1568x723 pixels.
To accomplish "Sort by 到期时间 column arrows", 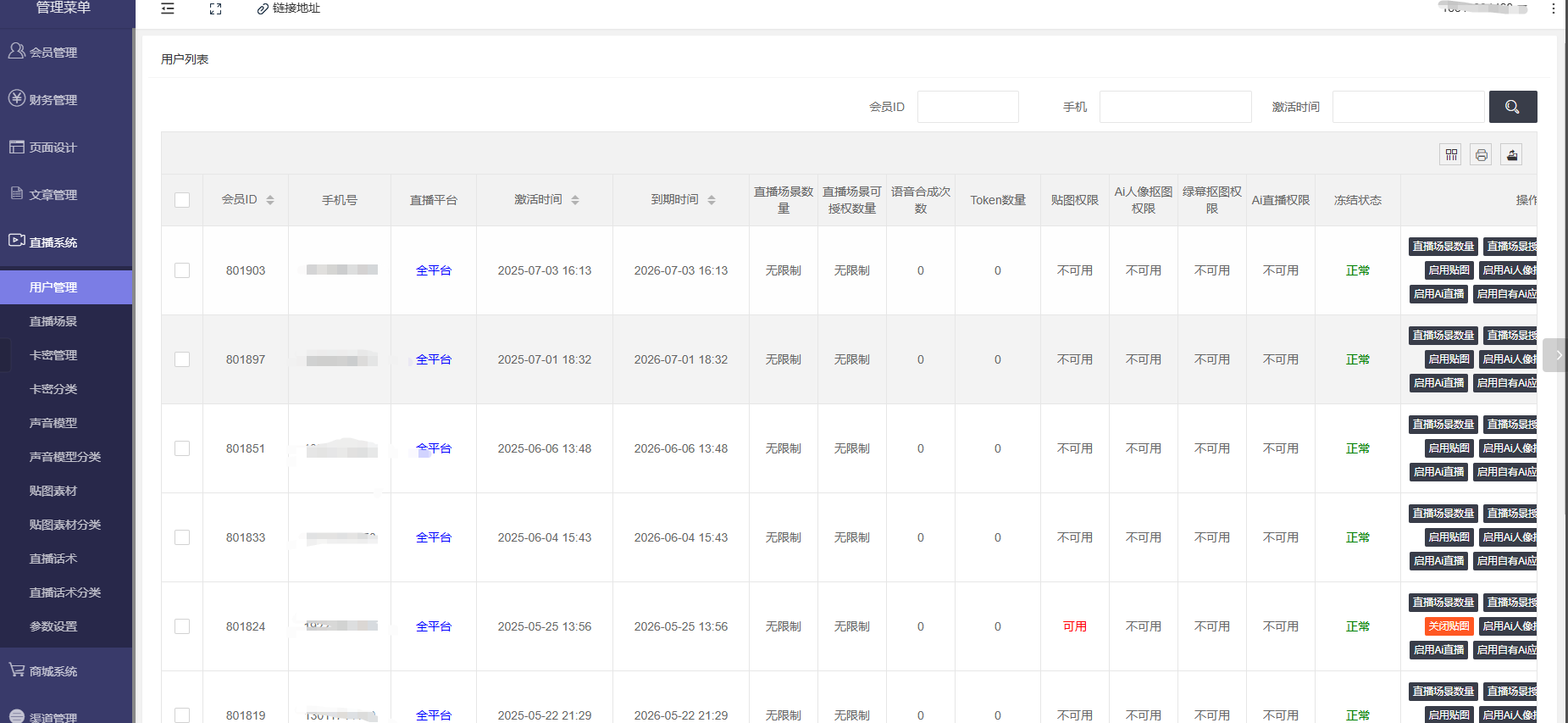I will [x=712, y=200].
